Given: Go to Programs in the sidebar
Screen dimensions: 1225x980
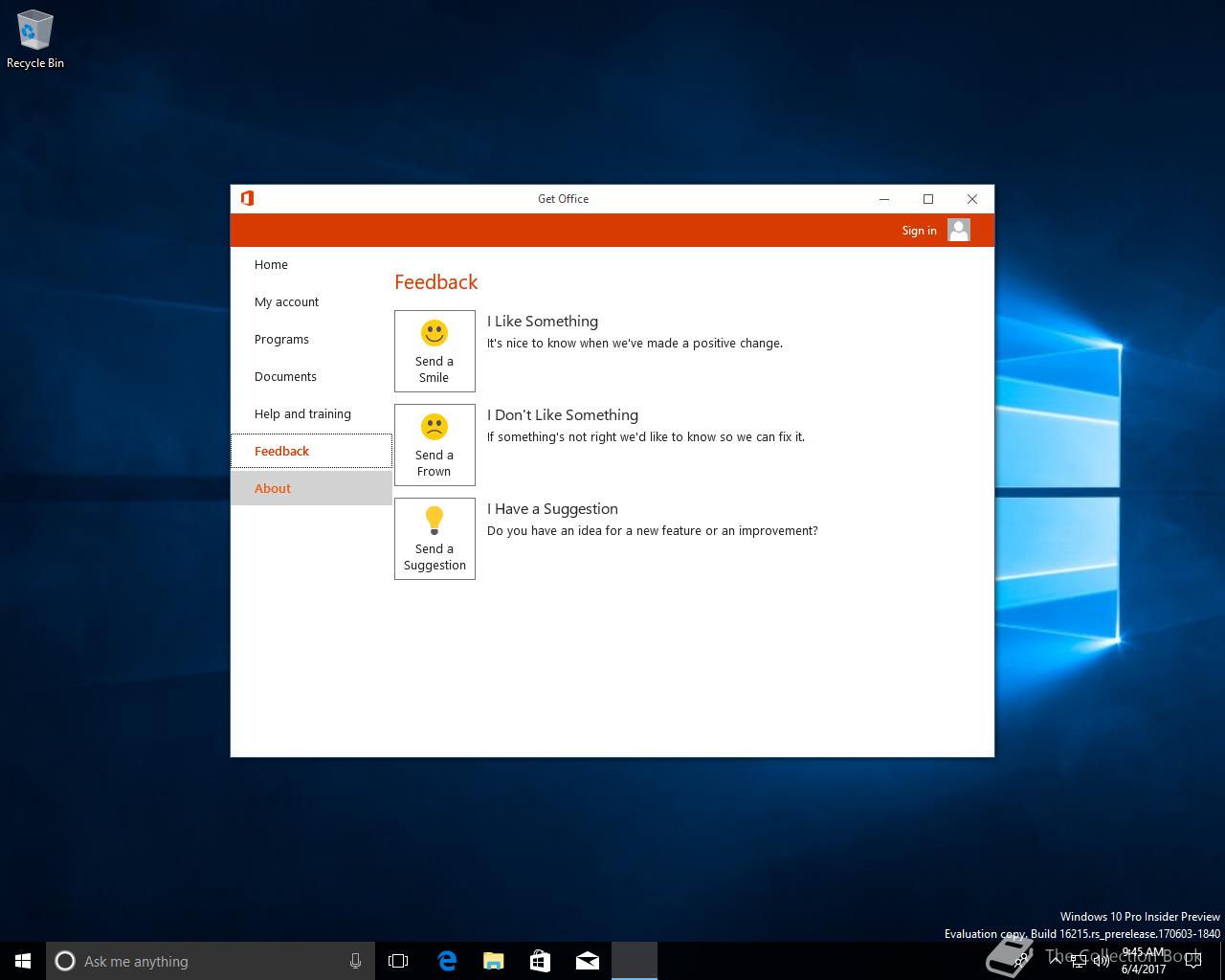Looking at the screenshot, I should coord(311,340).
